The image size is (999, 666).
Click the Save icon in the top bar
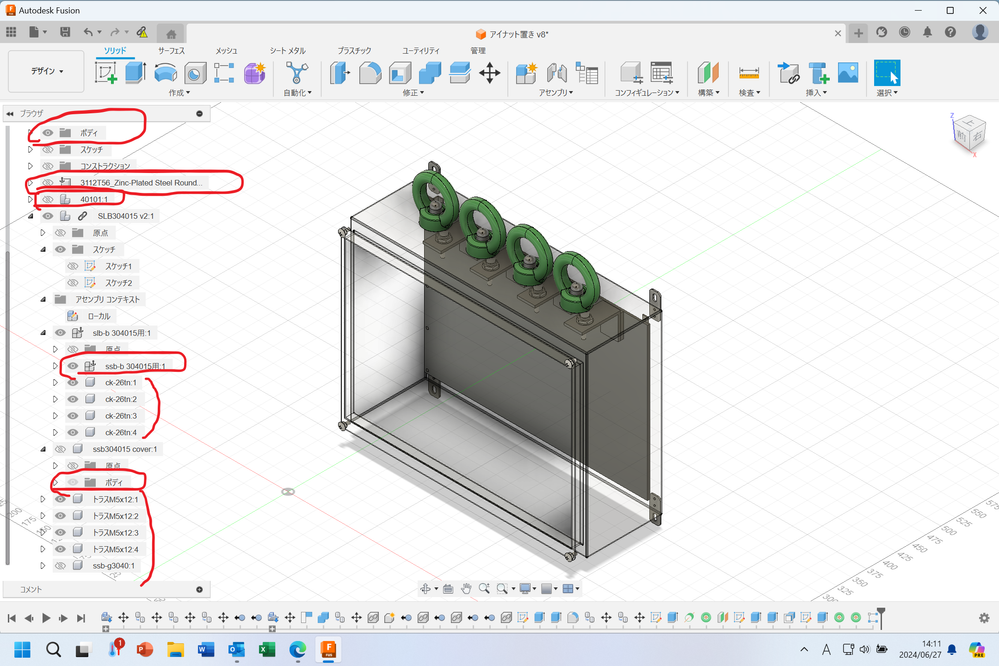point(65,32)
